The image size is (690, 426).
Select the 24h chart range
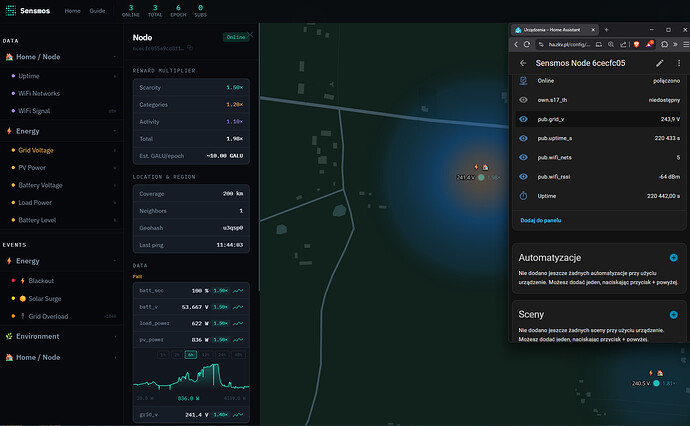pyautogui.click(x=222, y=355)
